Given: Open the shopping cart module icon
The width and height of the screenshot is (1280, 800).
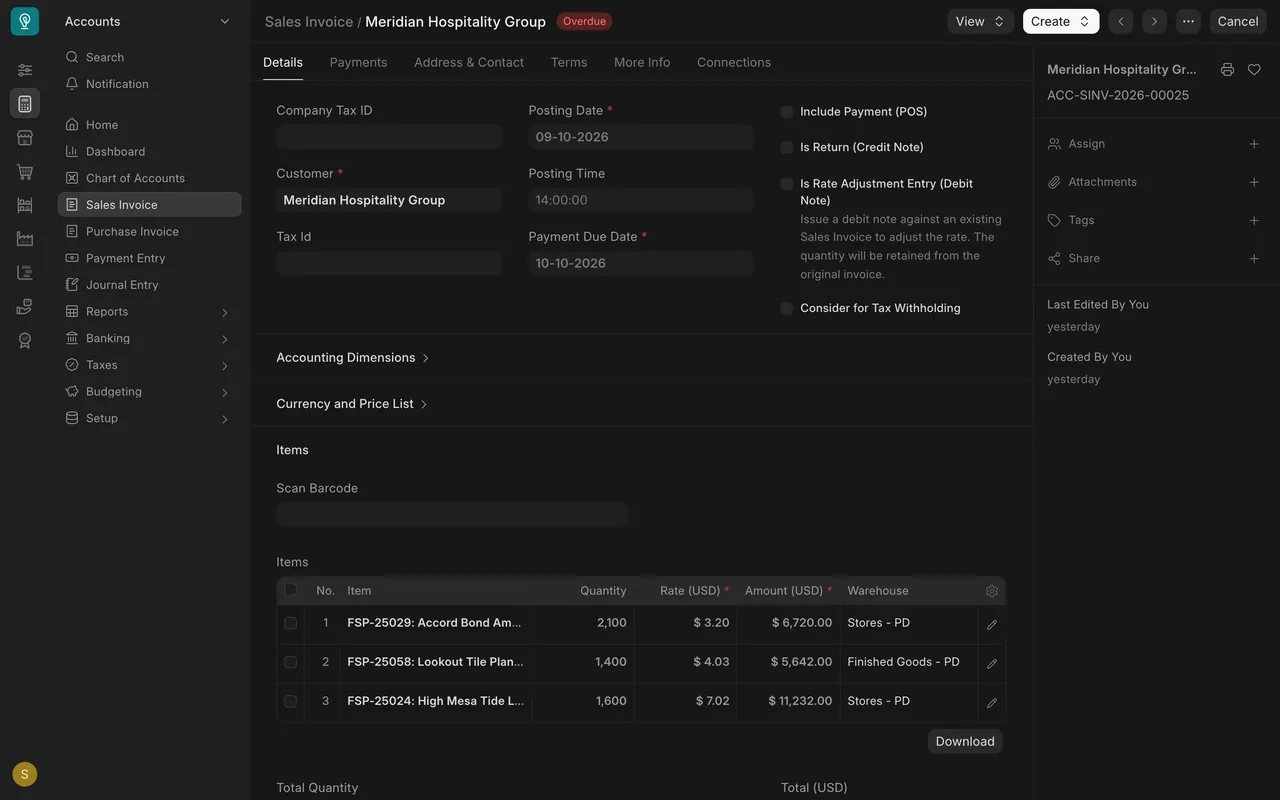Looking at the screenshot, I should click(x=25, y=172).
